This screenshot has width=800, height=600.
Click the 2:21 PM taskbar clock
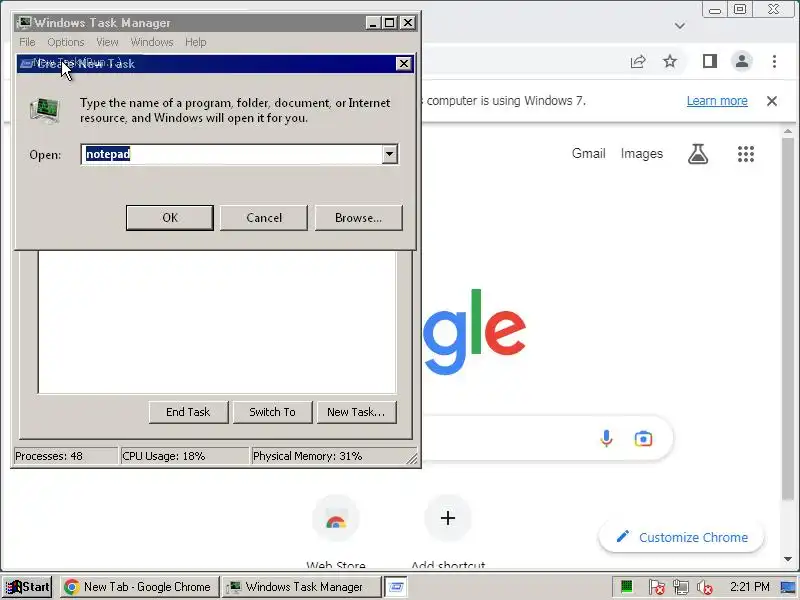[749, 587]
